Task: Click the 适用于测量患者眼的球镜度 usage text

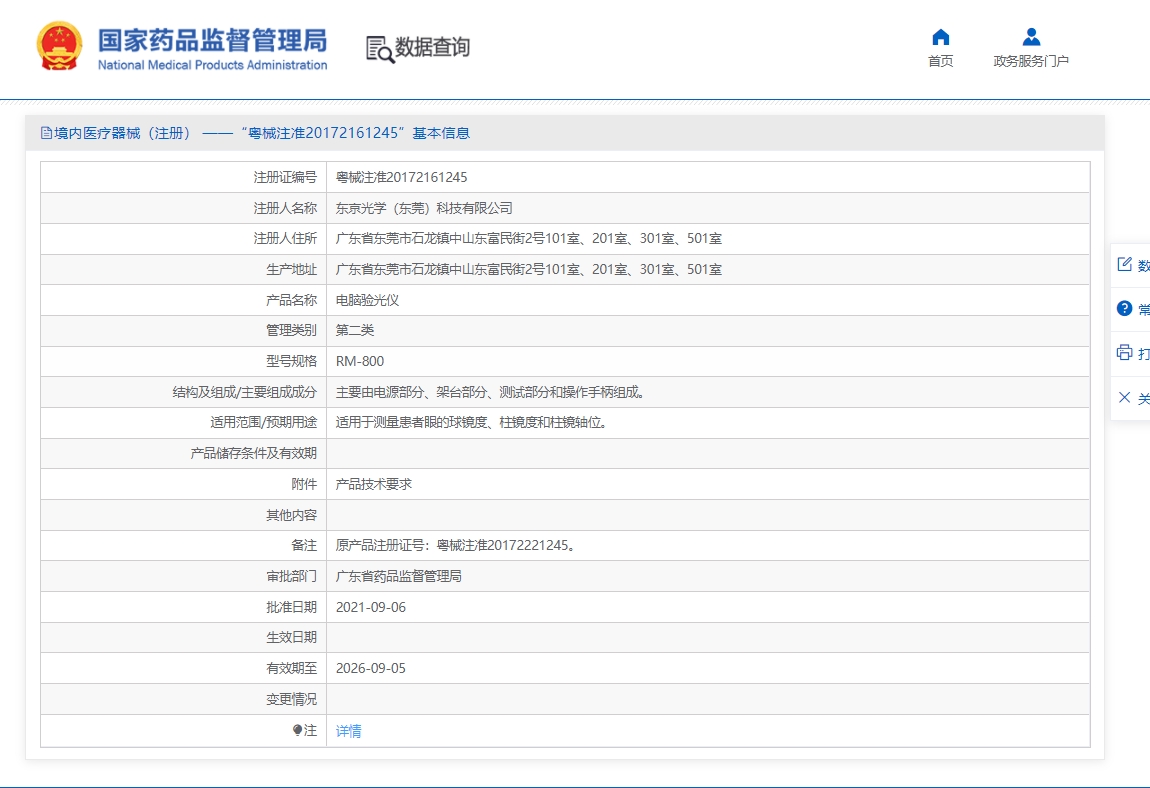Action: tap(472, 423)
